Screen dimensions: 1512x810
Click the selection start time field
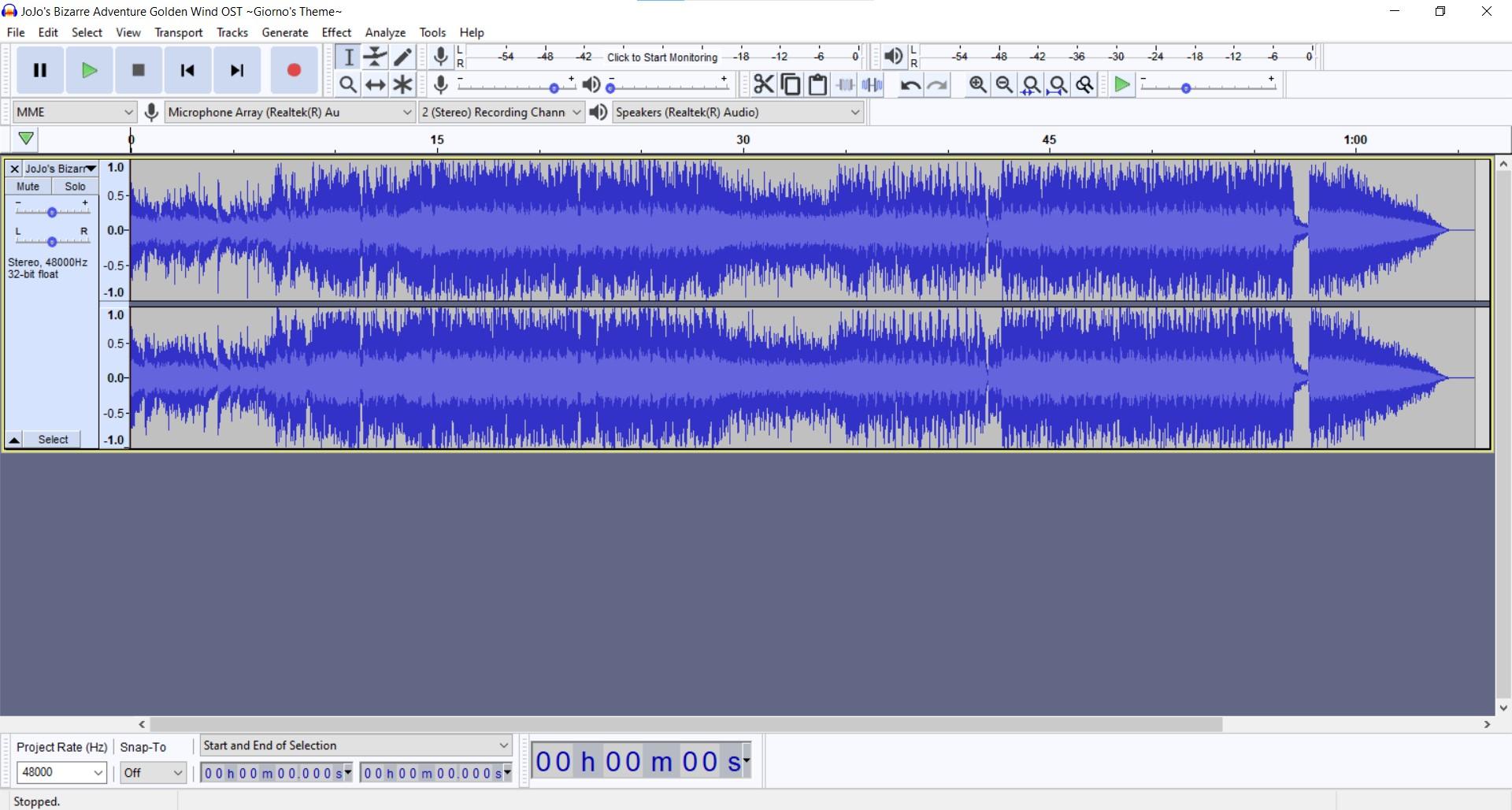276,773
